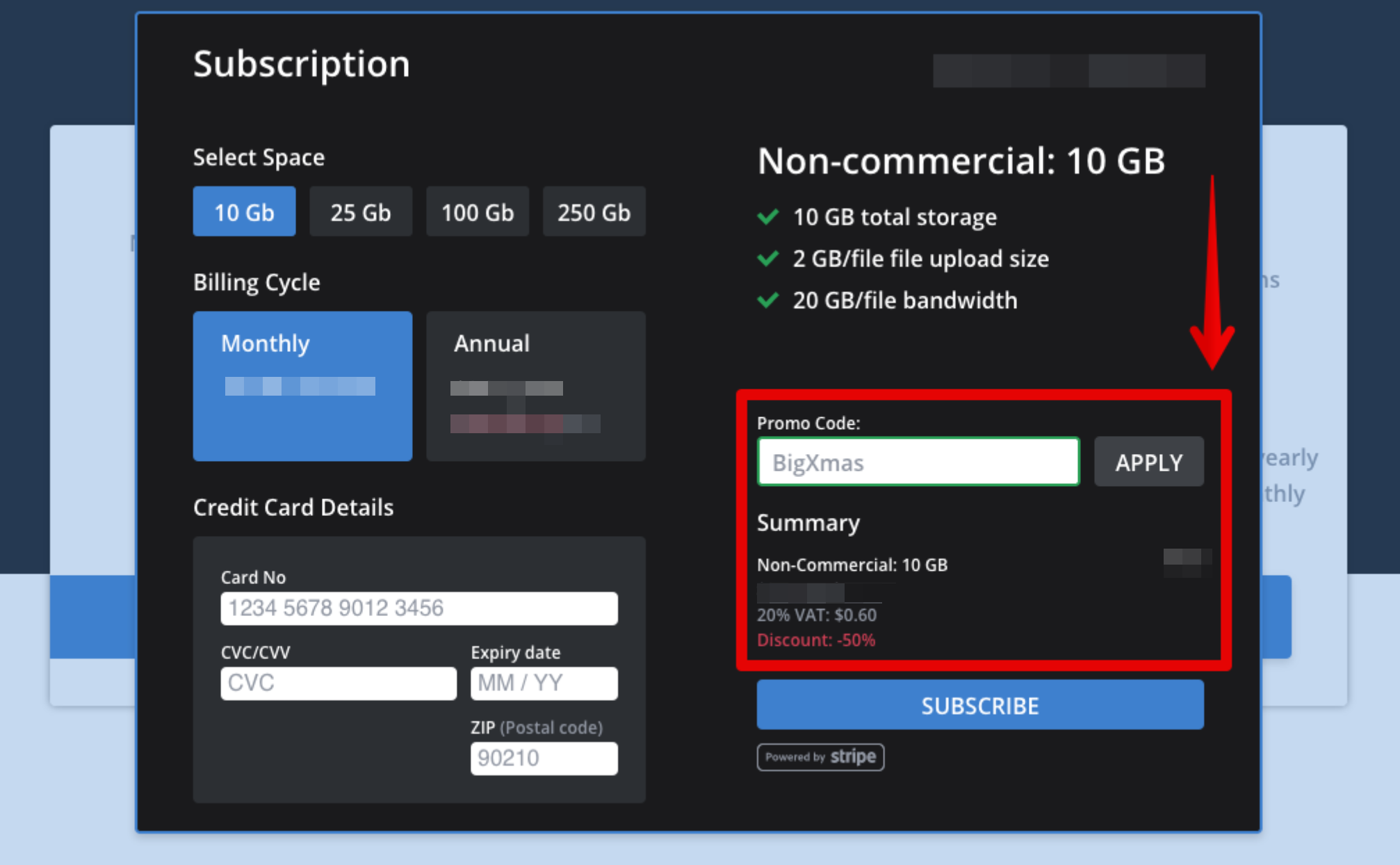Choose the 25 Gb storage option

point(360,211)
